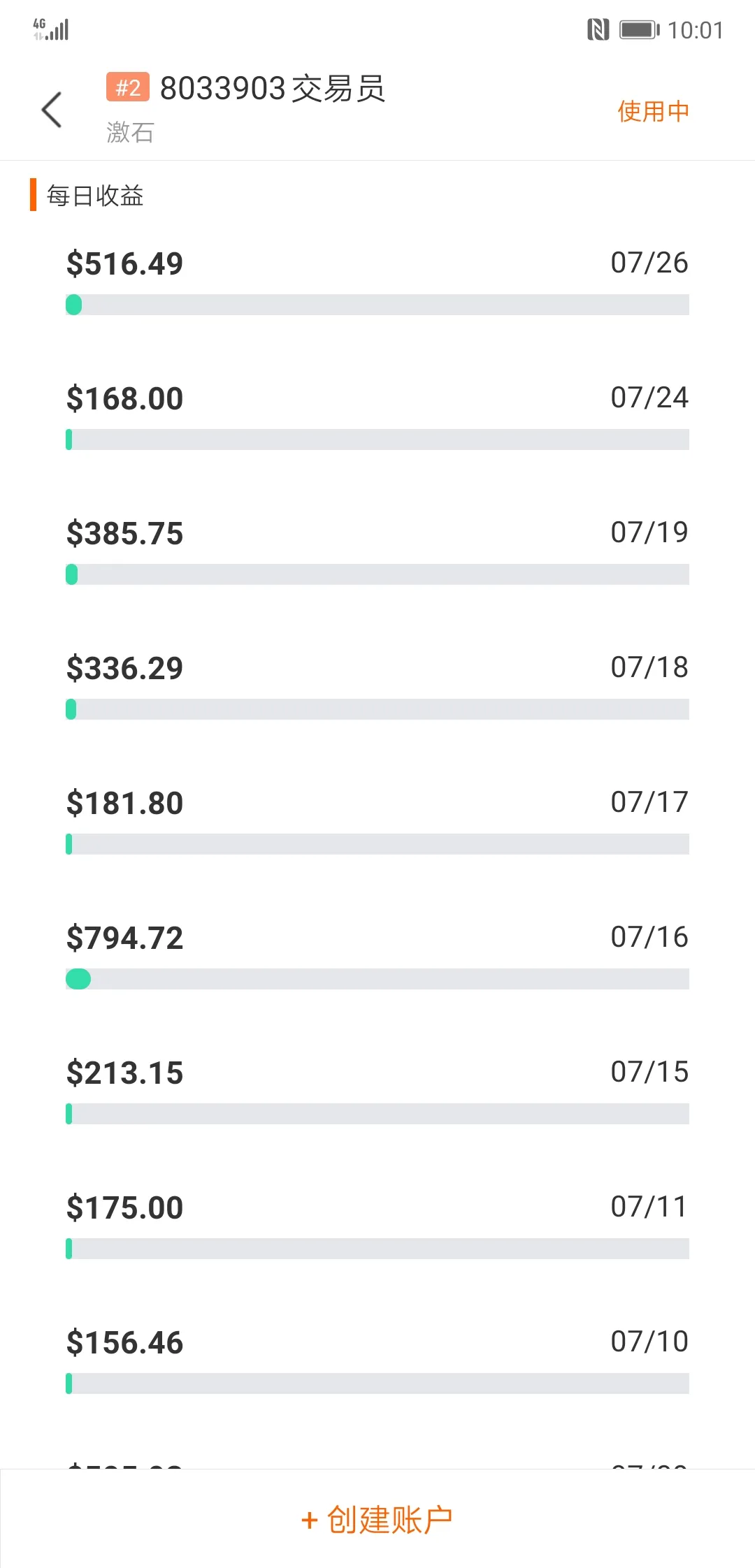This screenshot has height=1568, width=755.
Task: Tap the orange #2 rank badge
Action: point(128,87)
